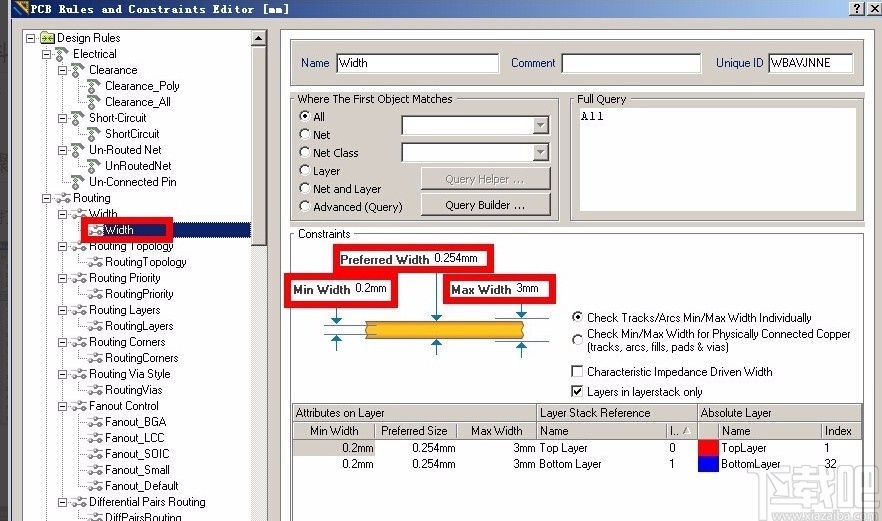Collapse the Electrical tree node
Viewport: 882px width, 521px height.
coord(46,55)
